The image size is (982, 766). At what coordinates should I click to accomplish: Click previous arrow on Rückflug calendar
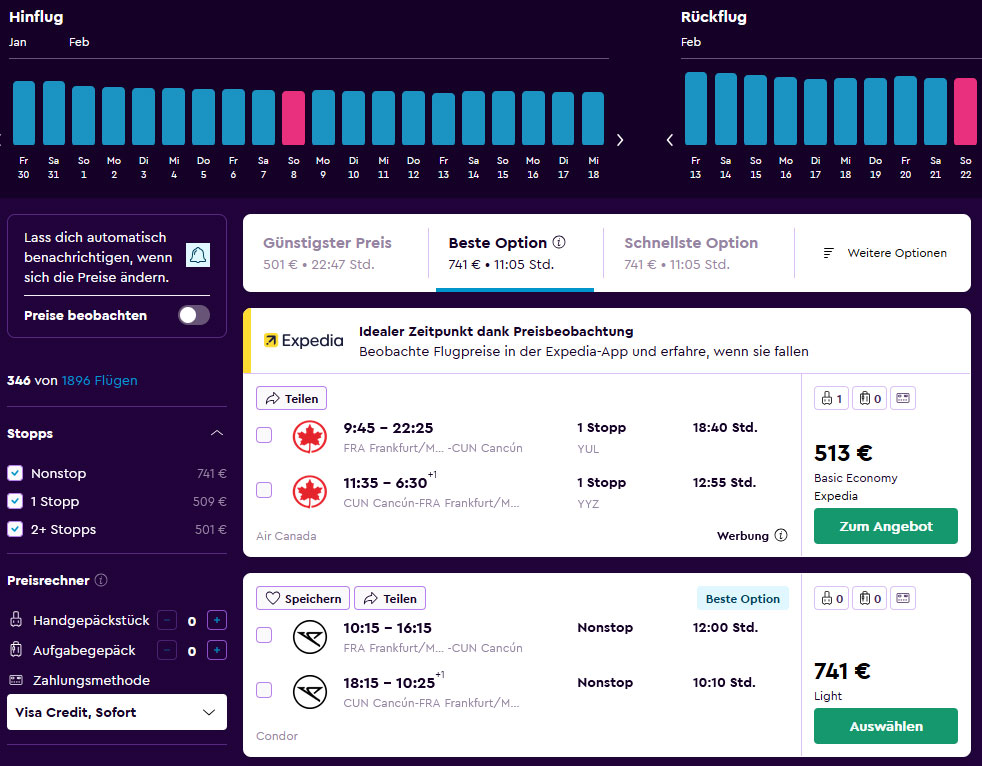point(670,140)
